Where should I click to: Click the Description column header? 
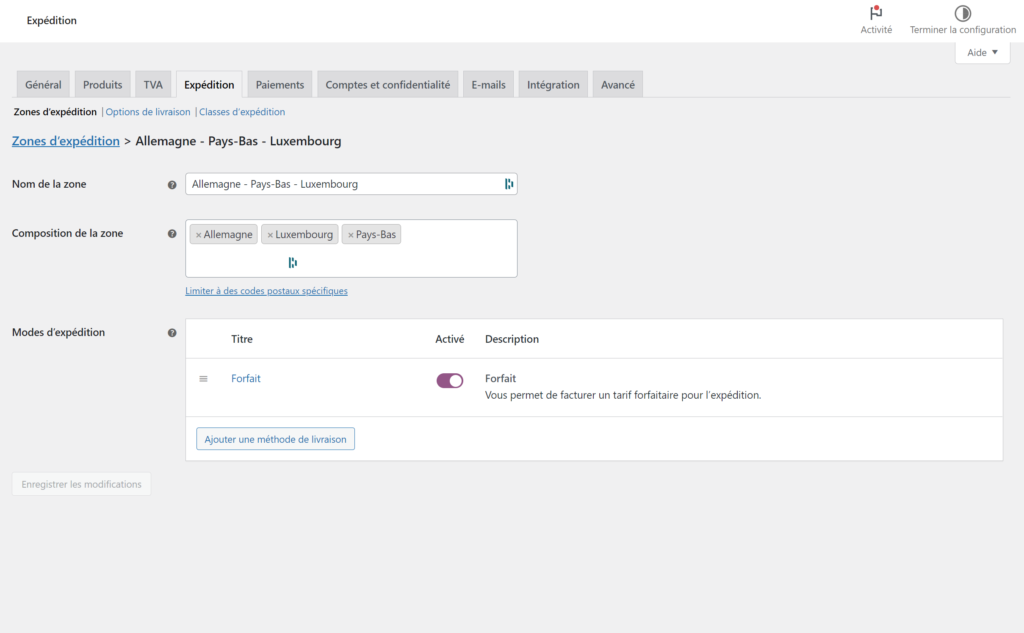point(512,339)
